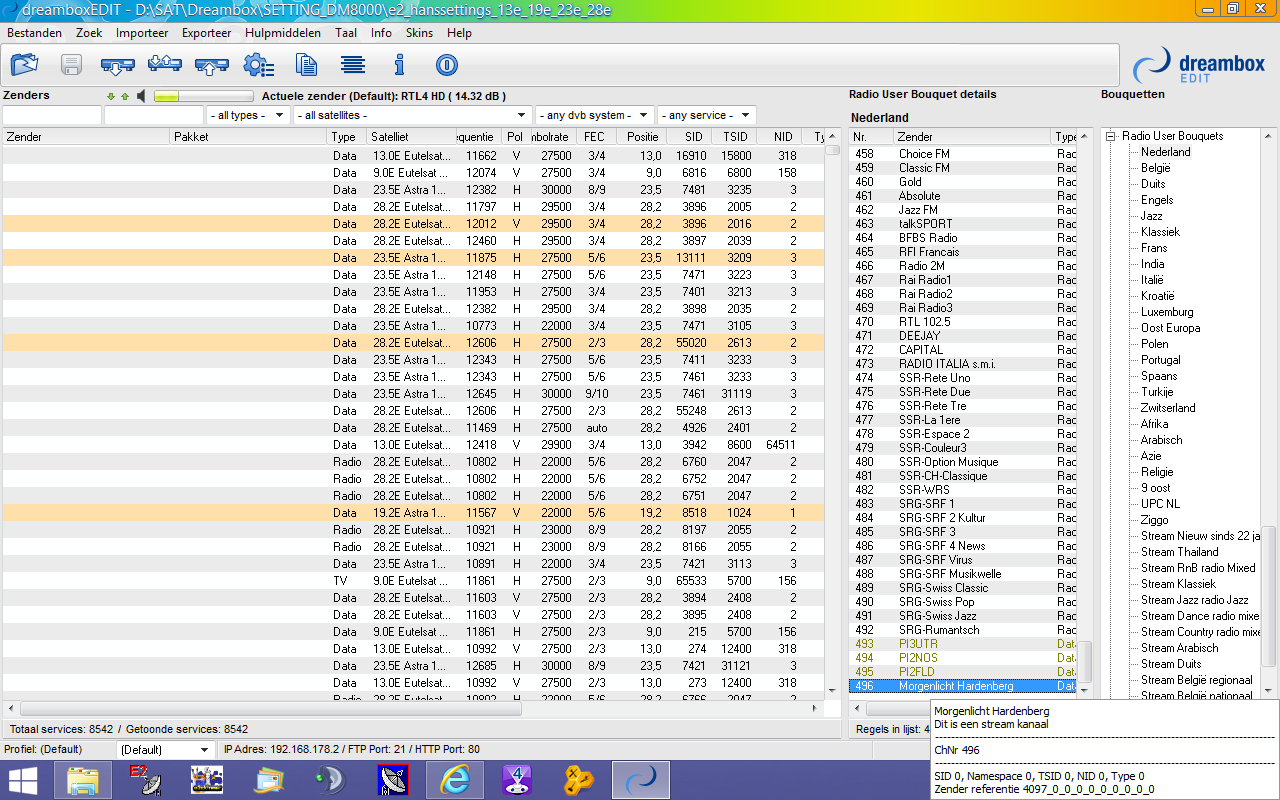Click the signal strength level bar
Image resolution: width=1280 pixels, height=800 pixels.
click(204, 97)
